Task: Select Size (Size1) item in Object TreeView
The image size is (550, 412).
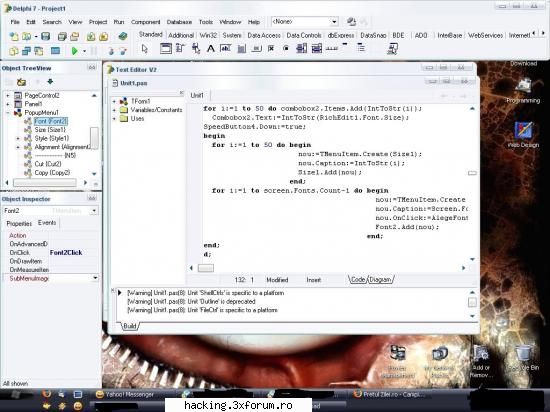Action: [x=50, y=130]
